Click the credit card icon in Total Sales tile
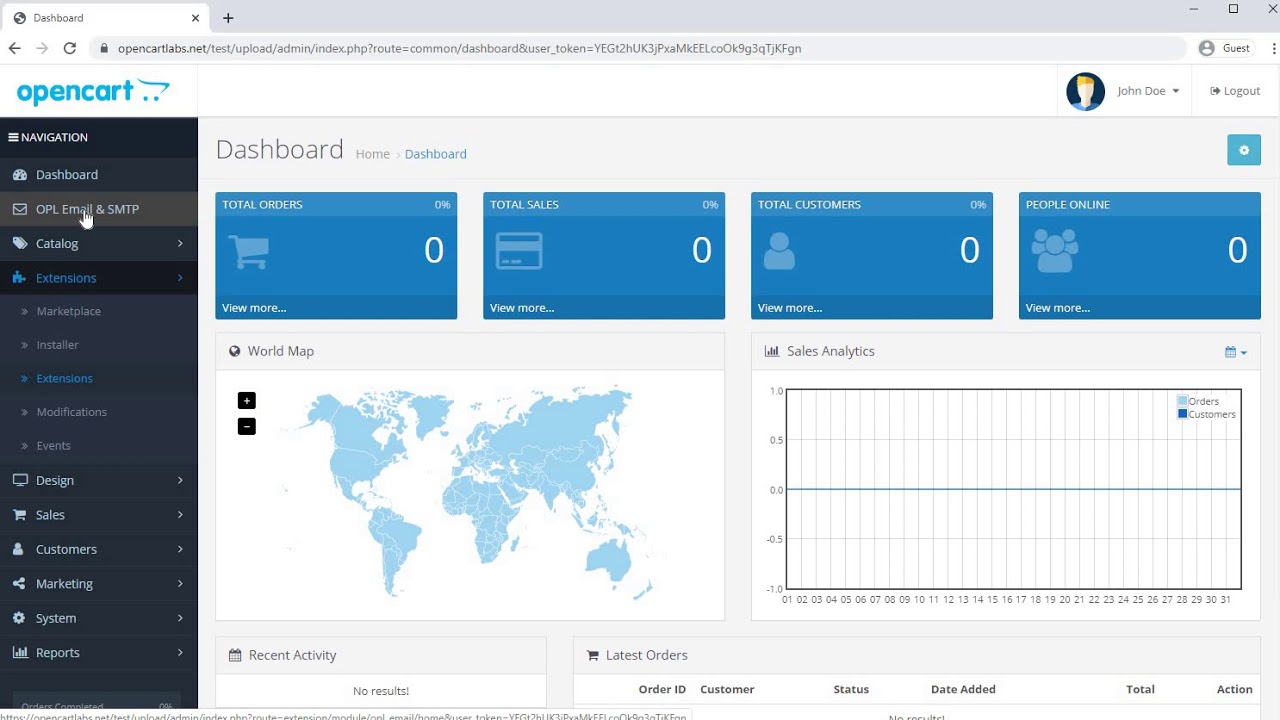The height and width of the screenshot is (720, 1280). pyautogui.click(x=519, y=251)
